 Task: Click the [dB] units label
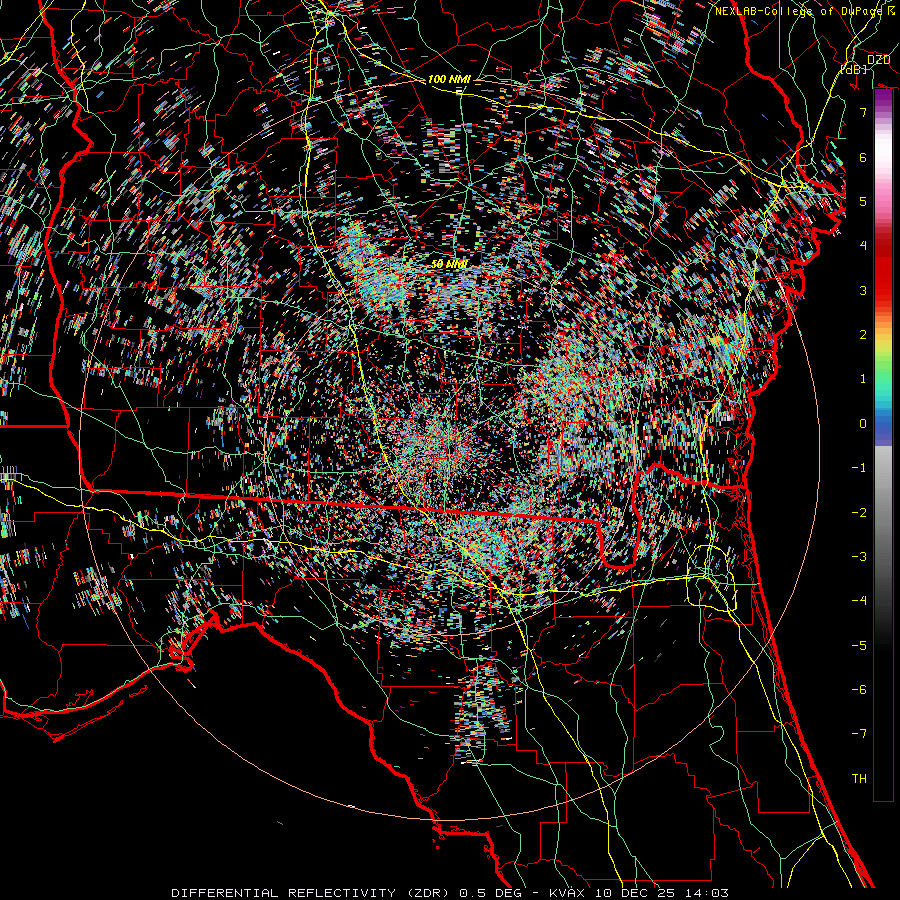coord(853,69)
